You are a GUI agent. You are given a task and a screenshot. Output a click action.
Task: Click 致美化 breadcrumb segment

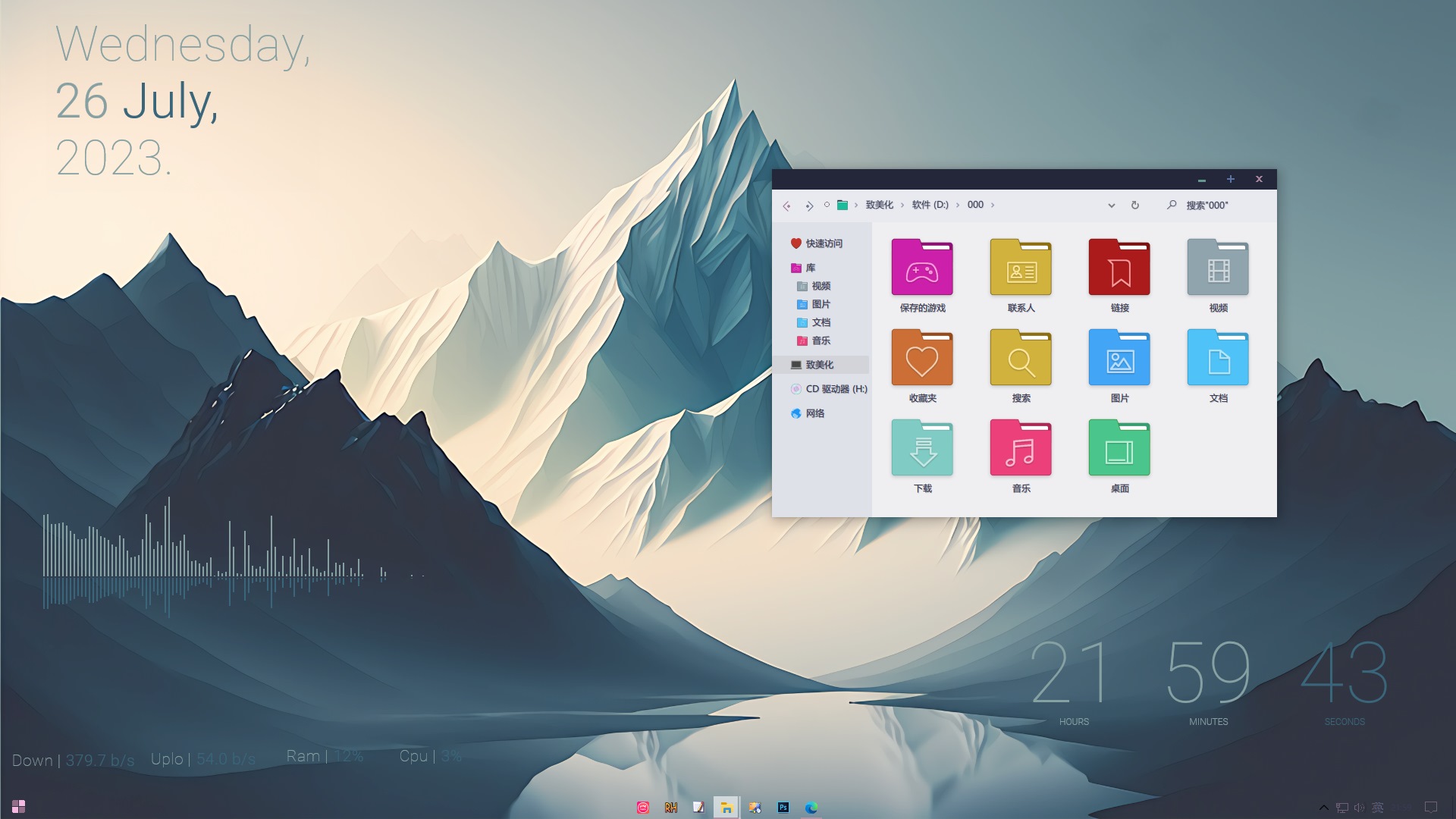point(880,206)
